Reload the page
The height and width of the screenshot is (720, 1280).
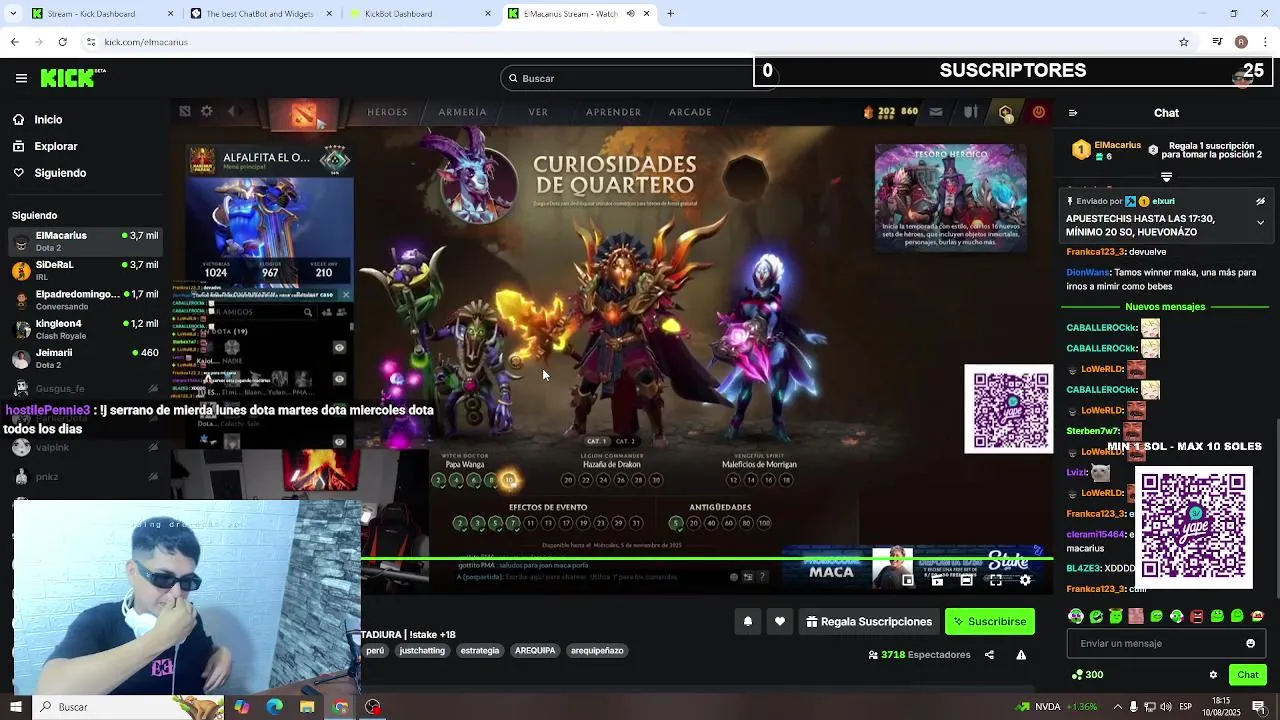62,42
